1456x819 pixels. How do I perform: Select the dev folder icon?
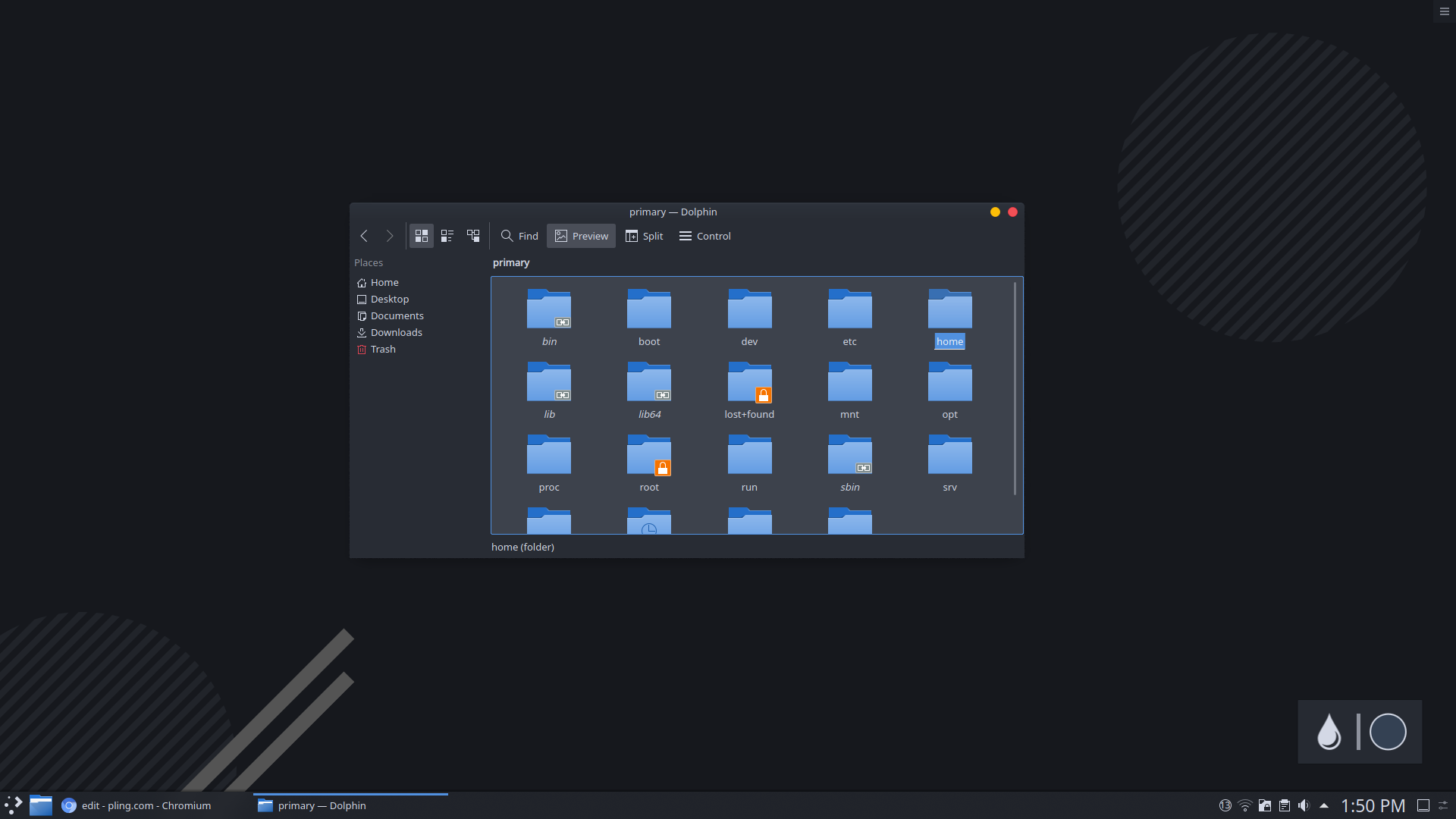tap(749, 309)
